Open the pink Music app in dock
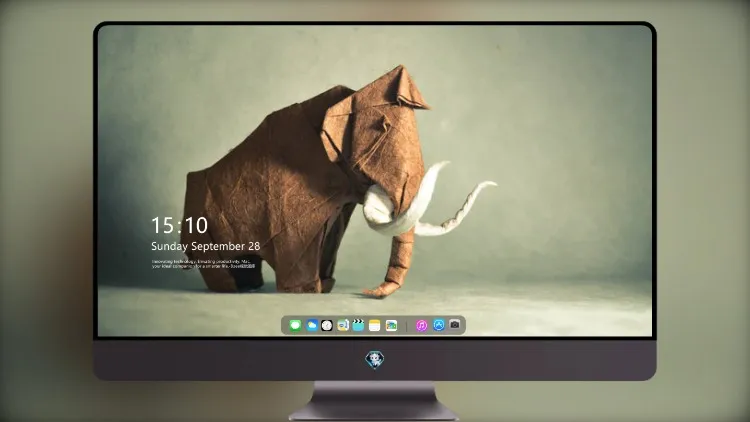750x422 pixels. 421,326
